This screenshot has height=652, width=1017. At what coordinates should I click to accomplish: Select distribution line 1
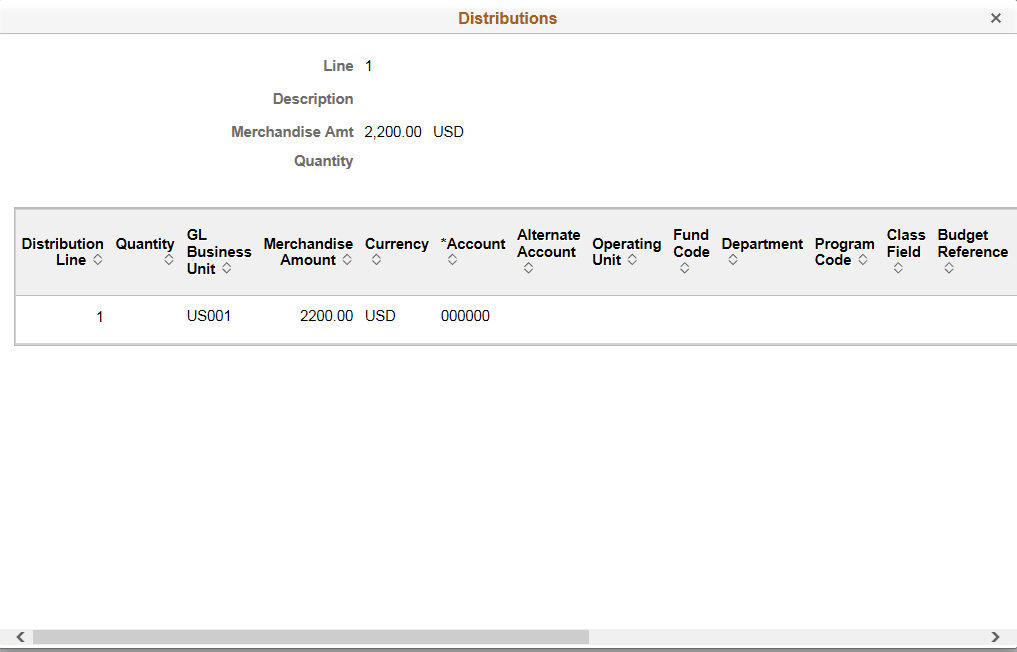point(99,315)
